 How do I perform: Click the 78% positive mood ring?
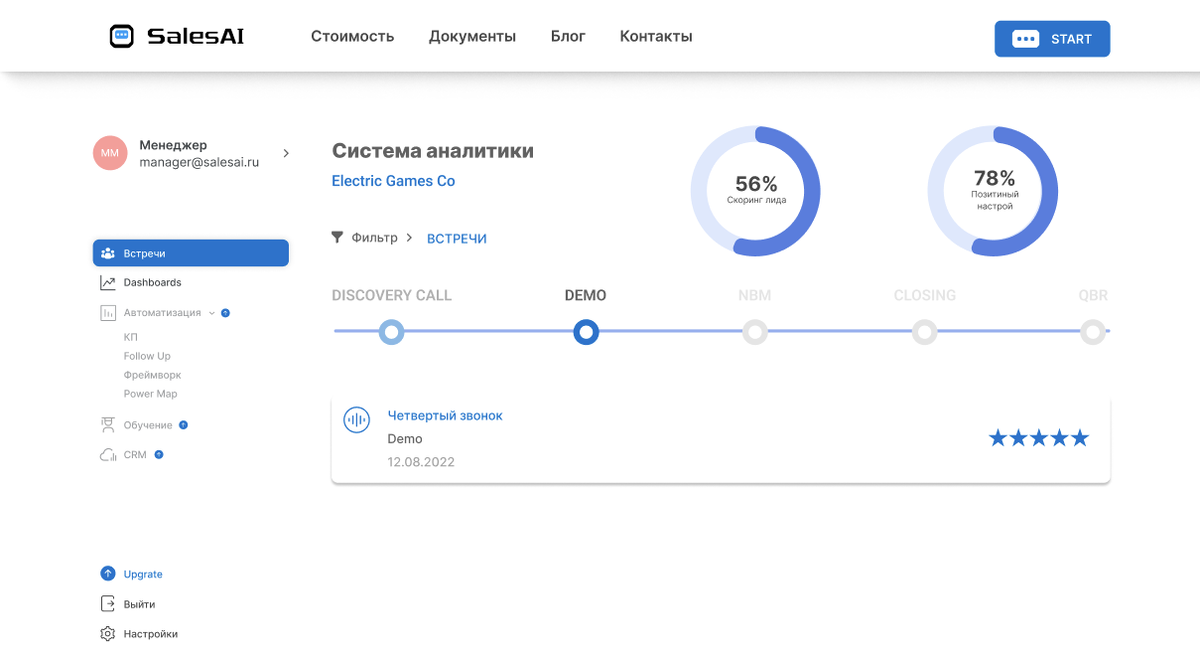(x=994, y=191)
